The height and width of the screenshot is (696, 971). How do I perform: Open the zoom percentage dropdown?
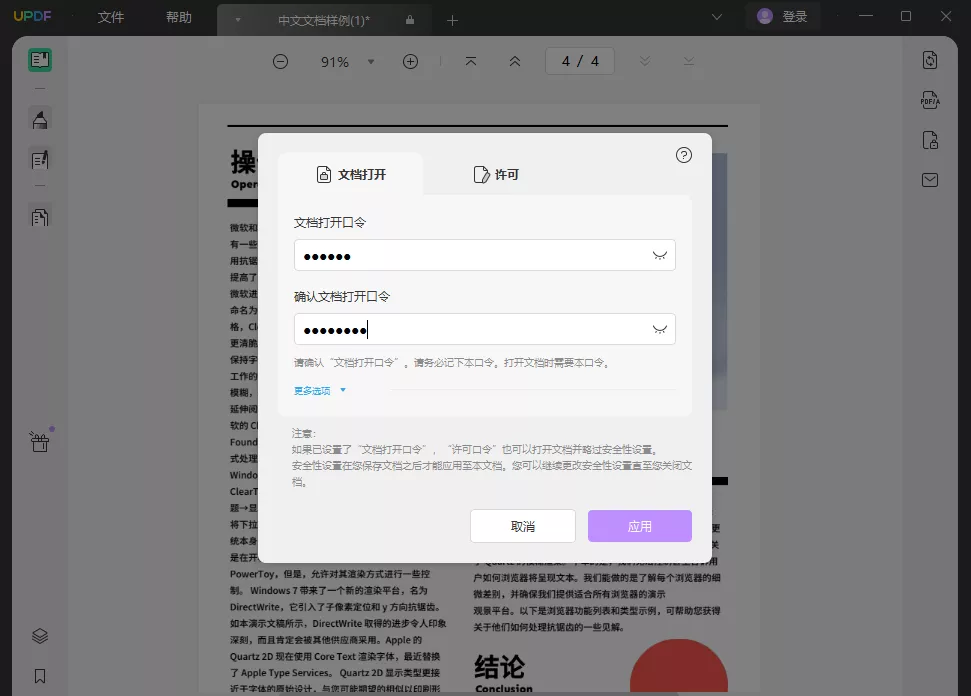click(x=371, y=61)
